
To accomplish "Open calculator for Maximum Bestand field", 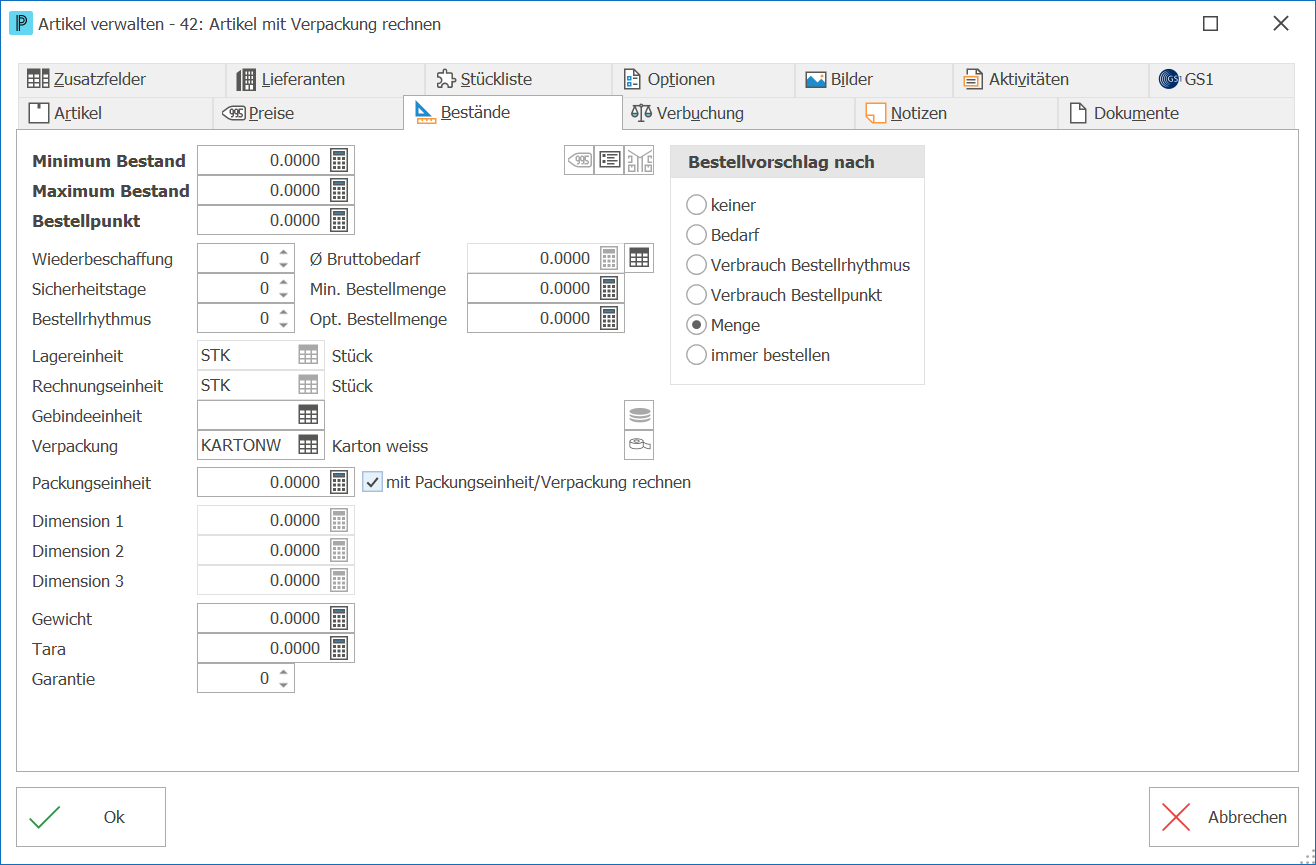I will point(340,190).
